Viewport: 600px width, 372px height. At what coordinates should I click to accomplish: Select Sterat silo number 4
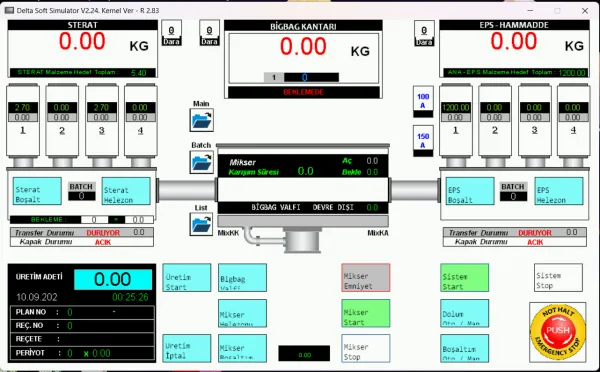coord(140,120)
